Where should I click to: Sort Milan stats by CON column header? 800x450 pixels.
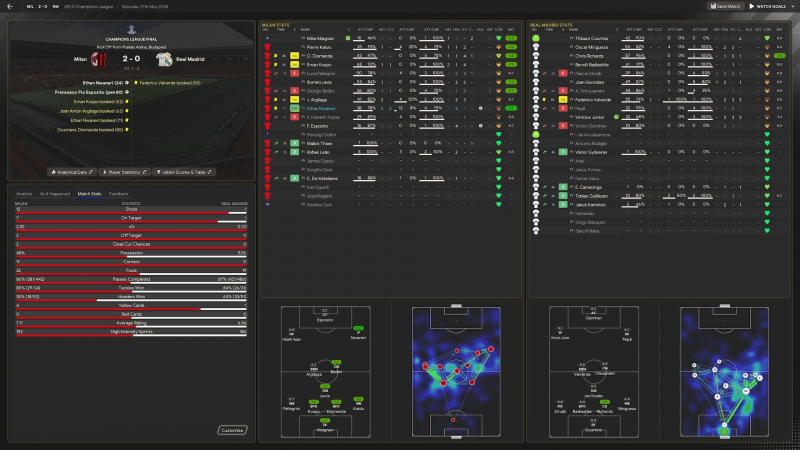tap(498, 30)
